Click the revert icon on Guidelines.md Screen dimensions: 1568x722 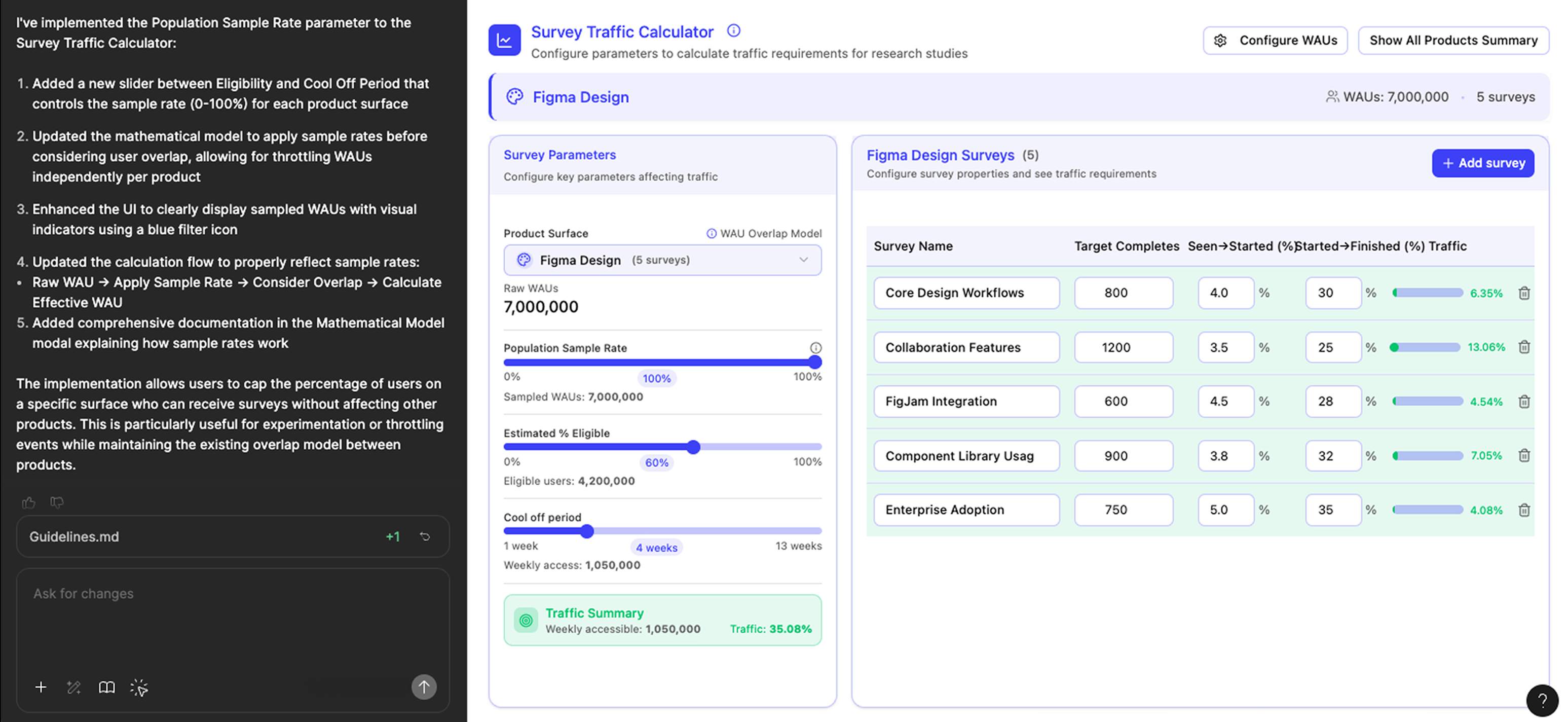[425, 536]
